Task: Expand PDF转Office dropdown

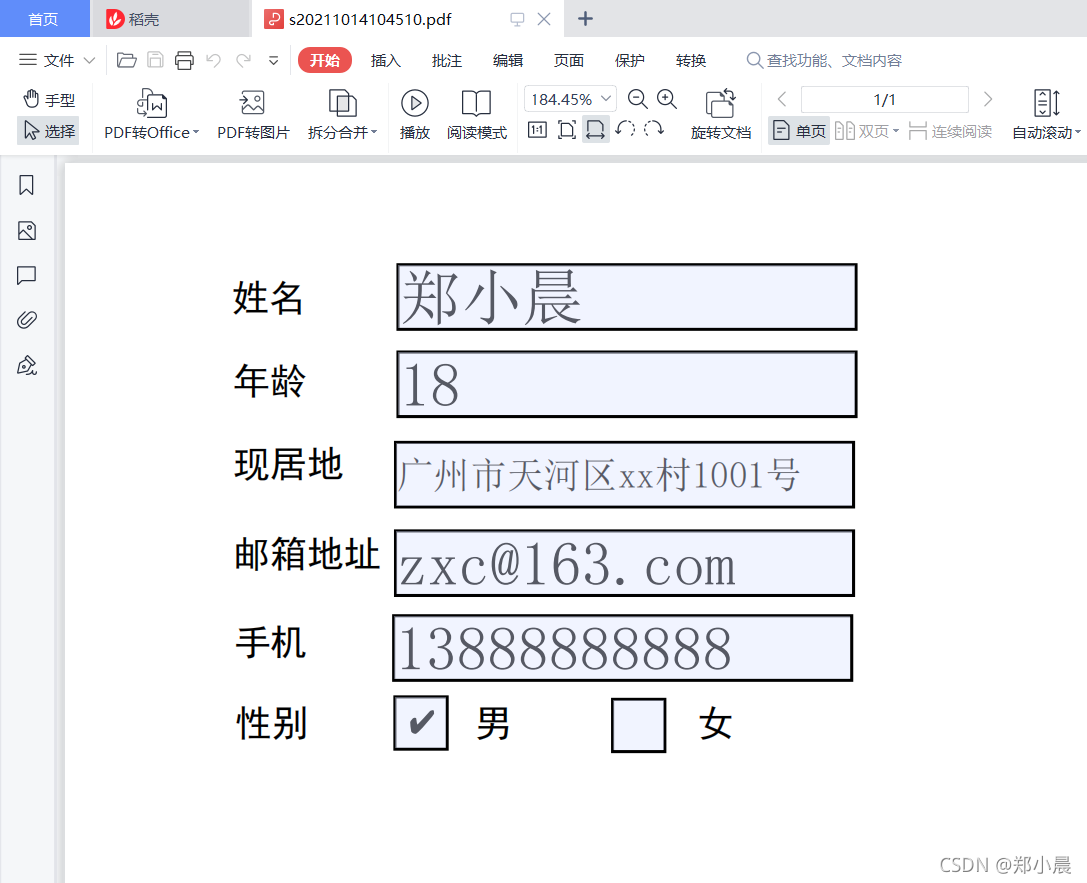Action: tap(196, 132)
